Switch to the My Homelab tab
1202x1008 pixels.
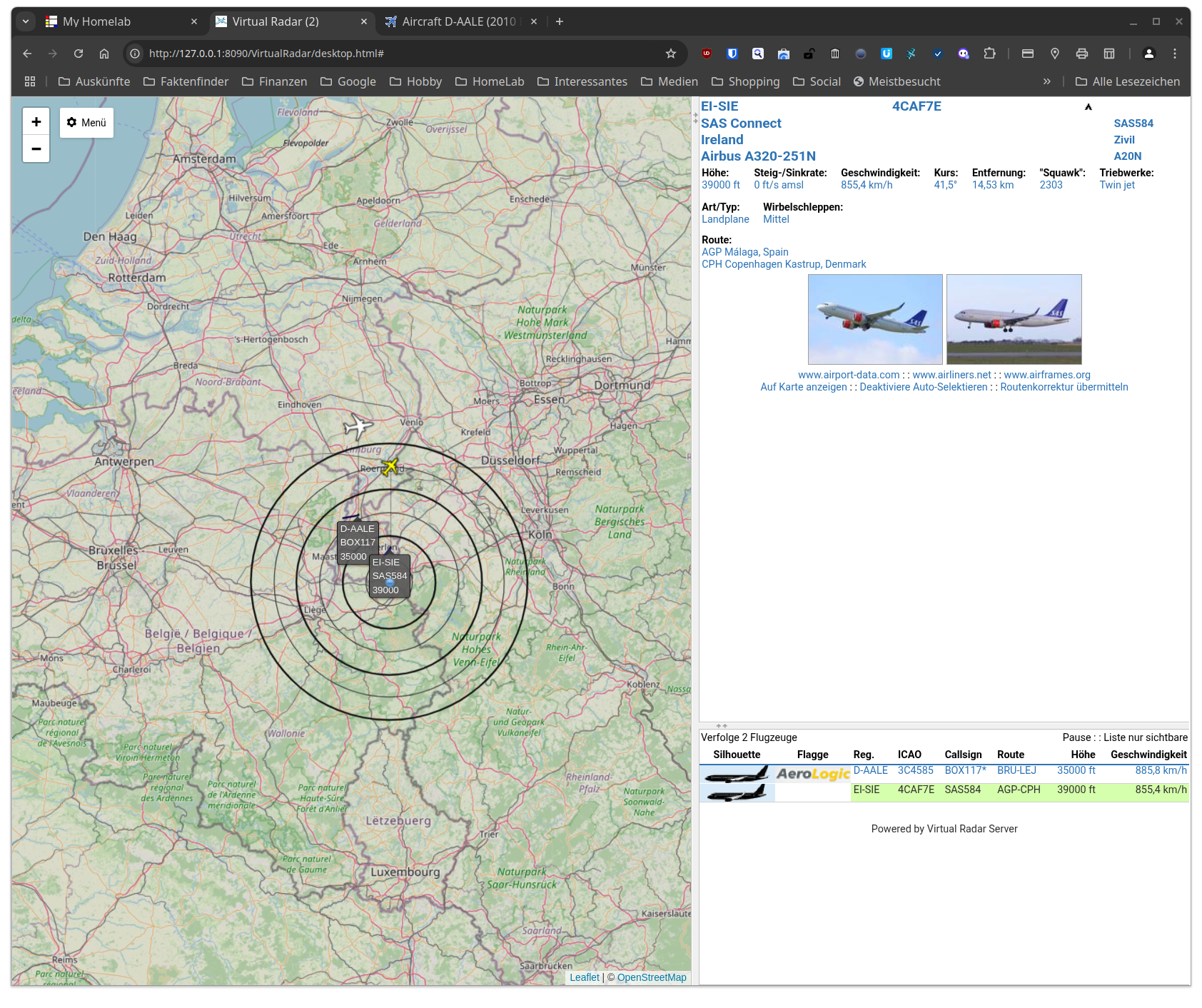click(121, 21)
